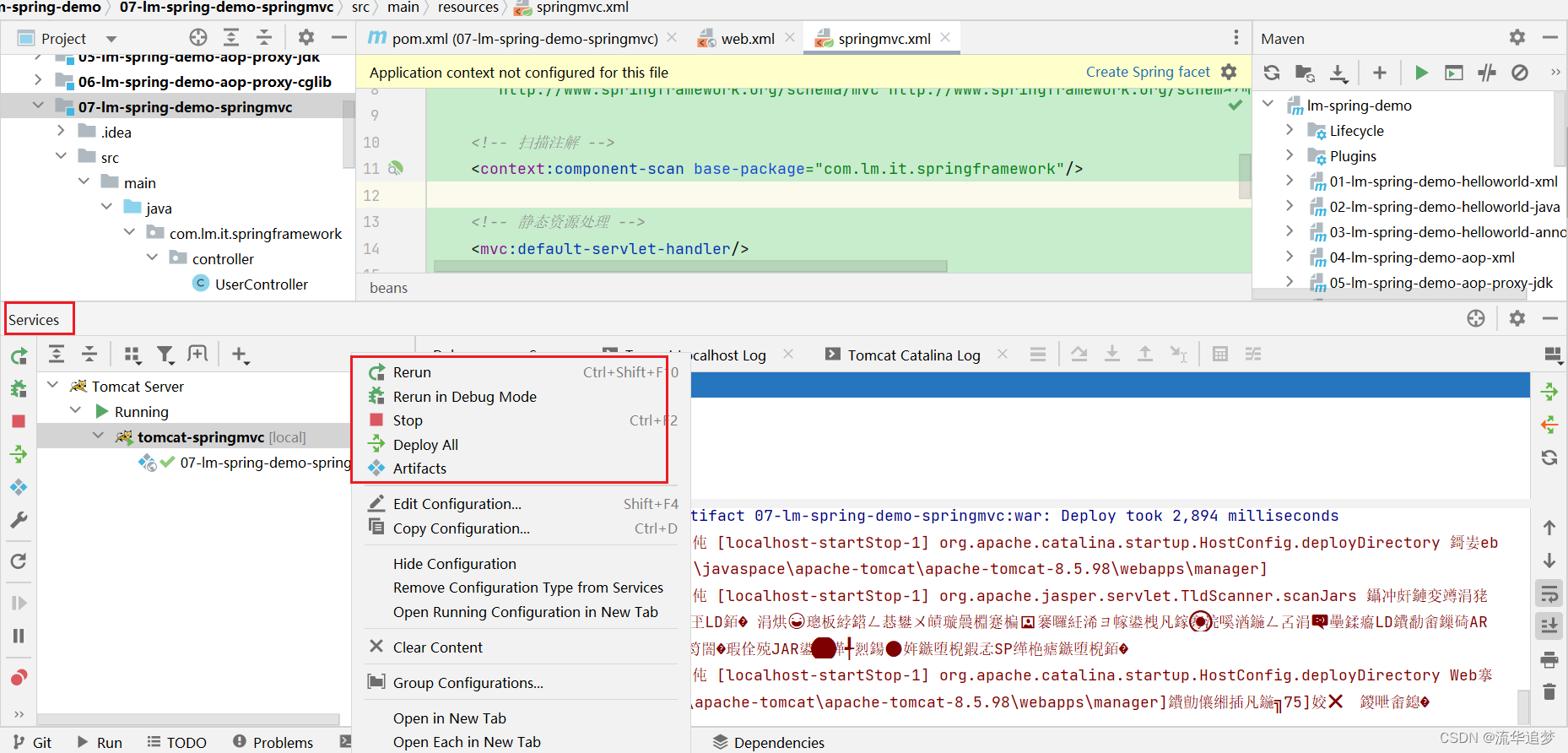The image size is (1568, 753).
Task: Click Services crosshair navigate icon
Action: pos(1476,318)
